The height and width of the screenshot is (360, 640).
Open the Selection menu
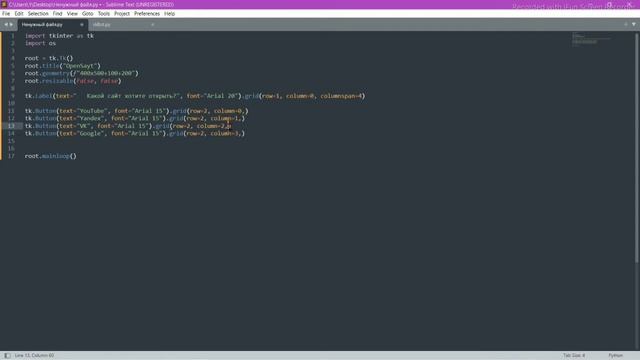[x=38, y=13]
